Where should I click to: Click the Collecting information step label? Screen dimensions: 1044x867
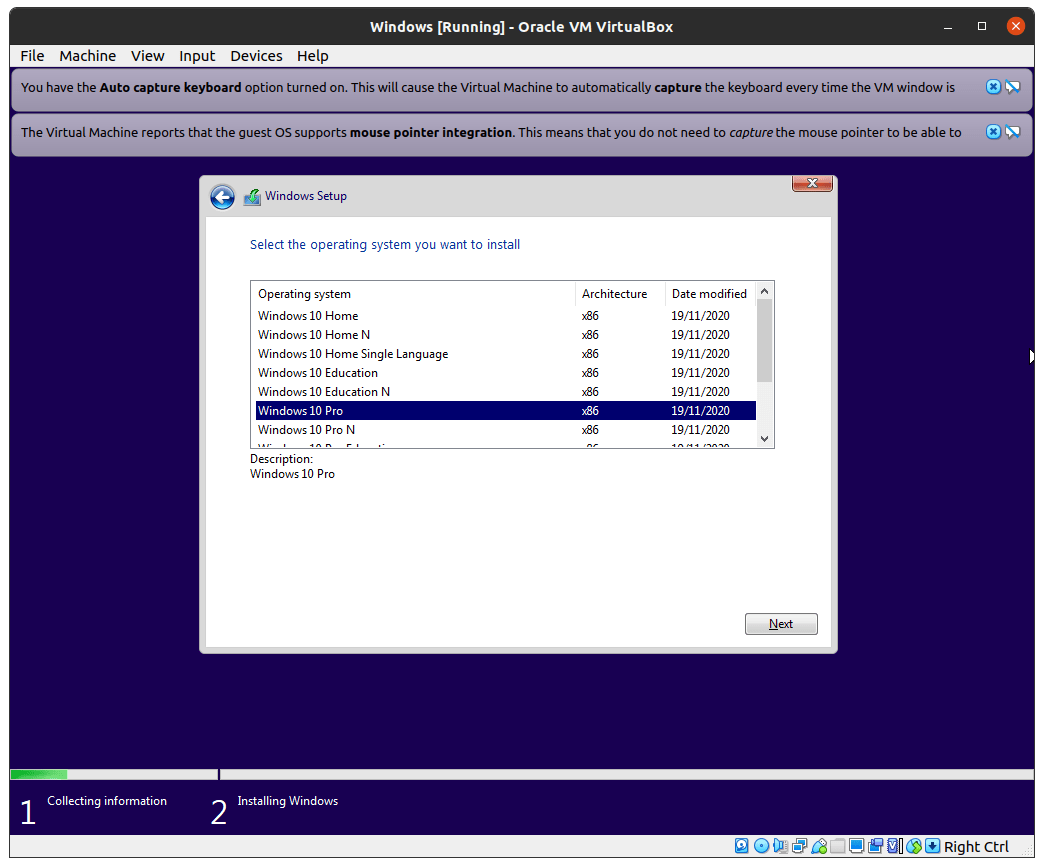(107, 801)
